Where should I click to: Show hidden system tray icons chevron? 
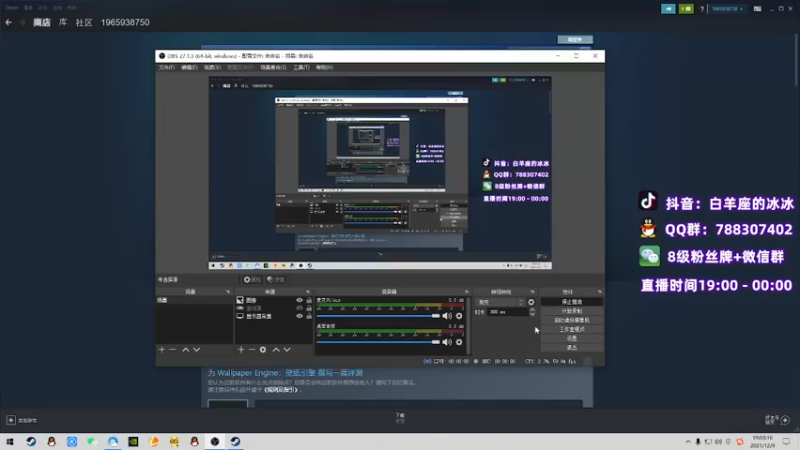coord(688,441)
